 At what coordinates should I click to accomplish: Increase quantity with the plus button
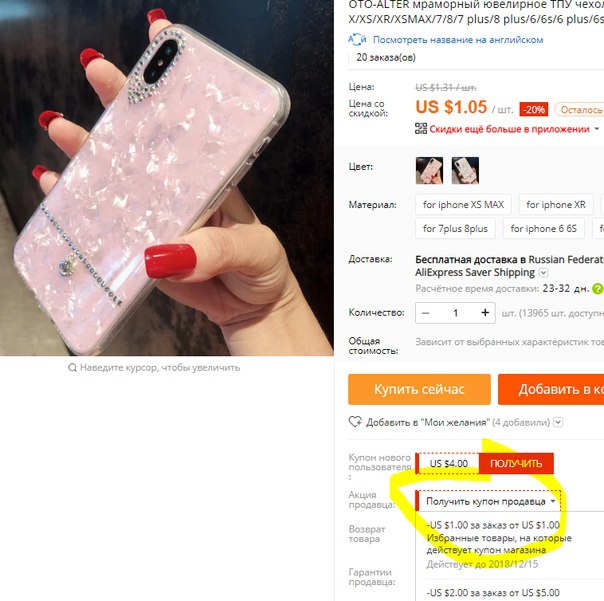click(485, 313)
